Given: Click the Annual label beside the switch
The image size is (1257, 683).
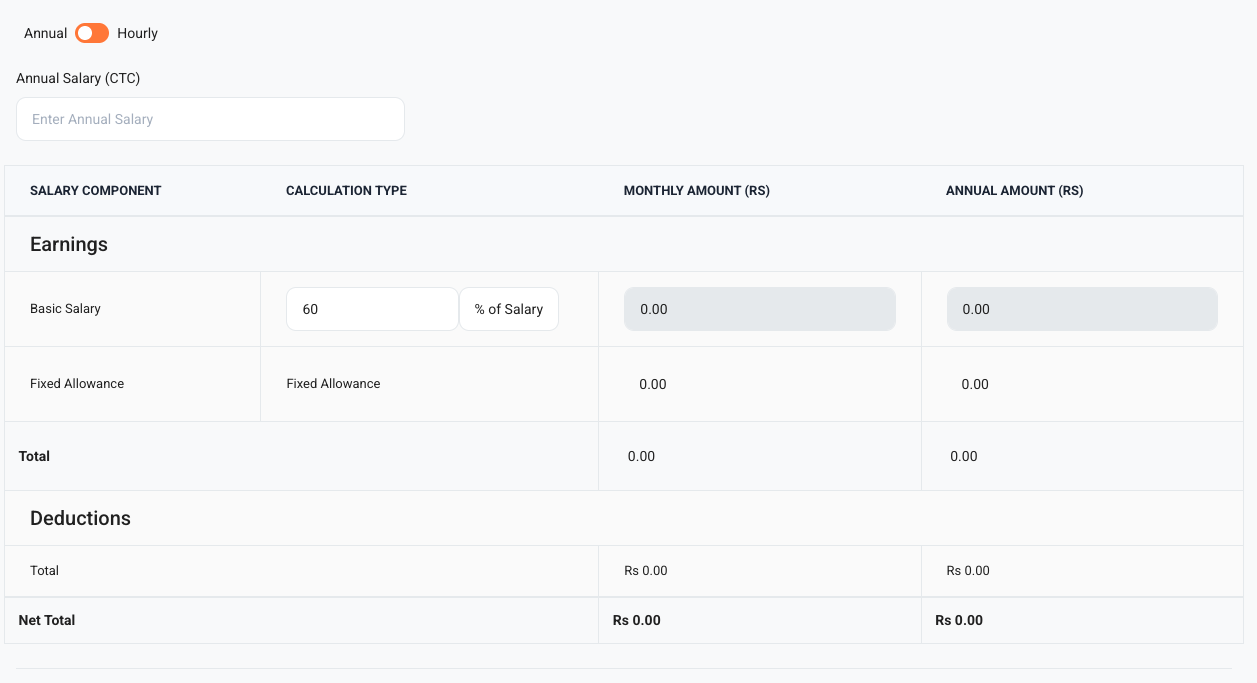Looking at the screenshot, I should click(45, 33).
